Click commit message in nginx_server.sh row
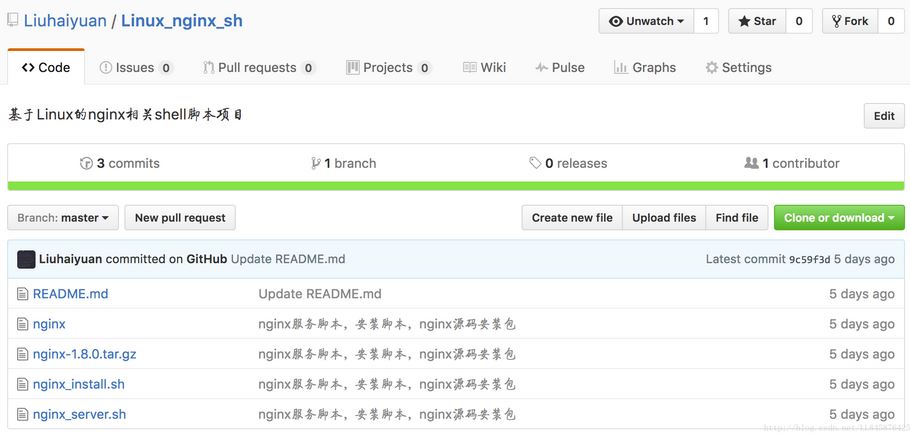Screen dimensions: 910x436 [x=387, y=415]
